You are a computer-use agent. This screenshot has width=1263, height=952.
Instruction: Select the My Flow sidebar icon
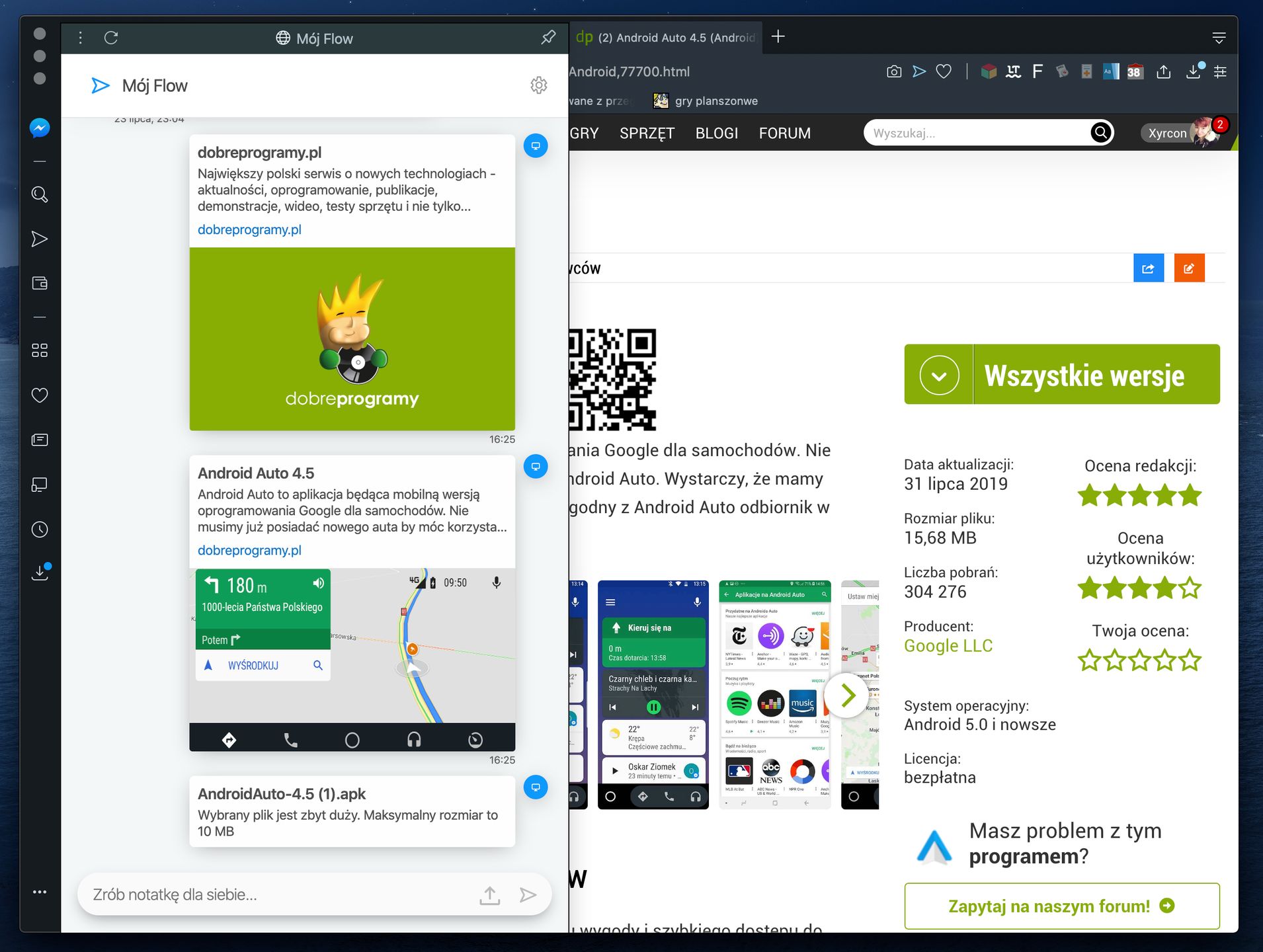40,239
